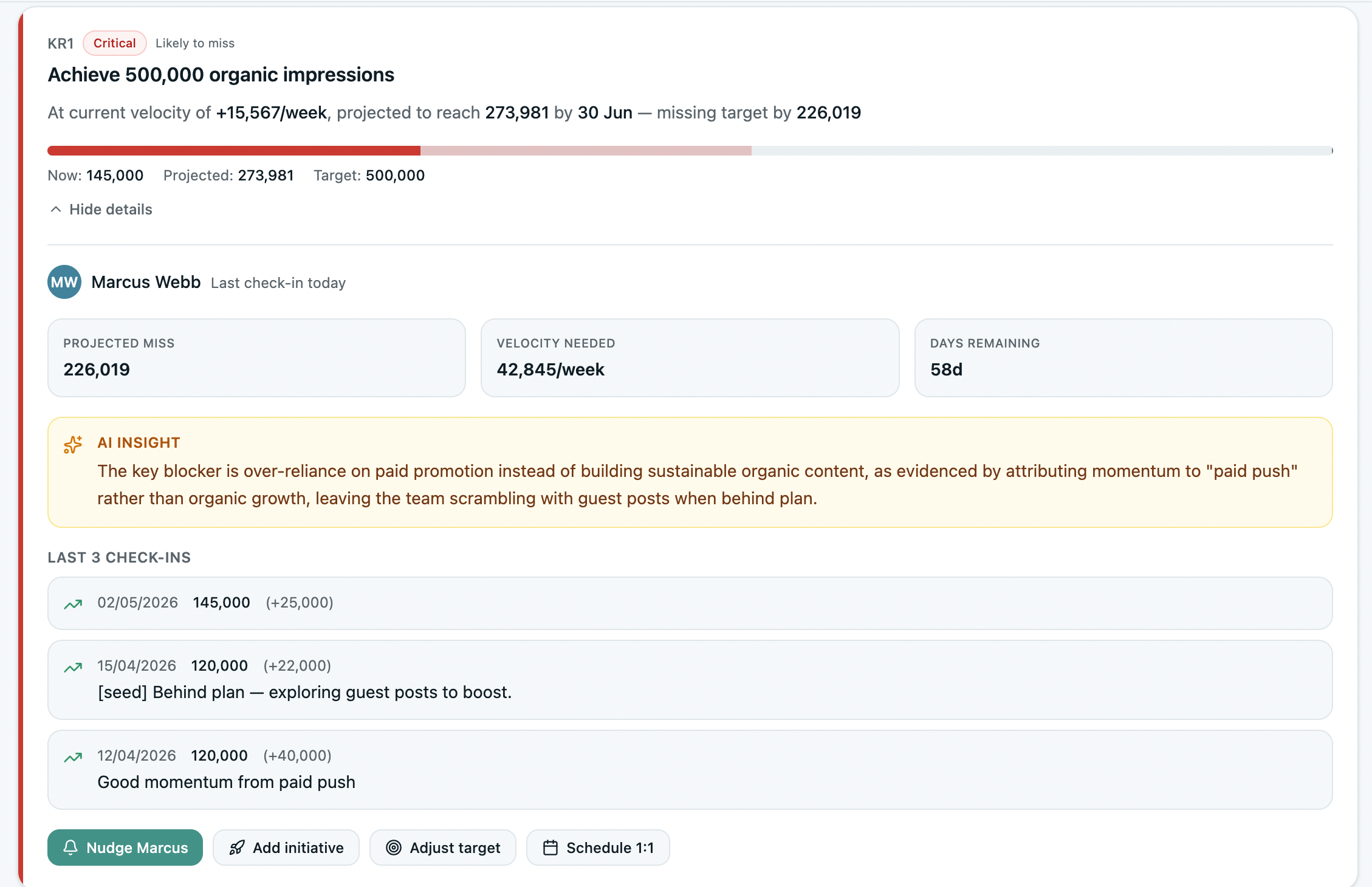1372x887 pixels.
Task: Click the AI Insight sparkle icon
Action: tap(73, 445)
